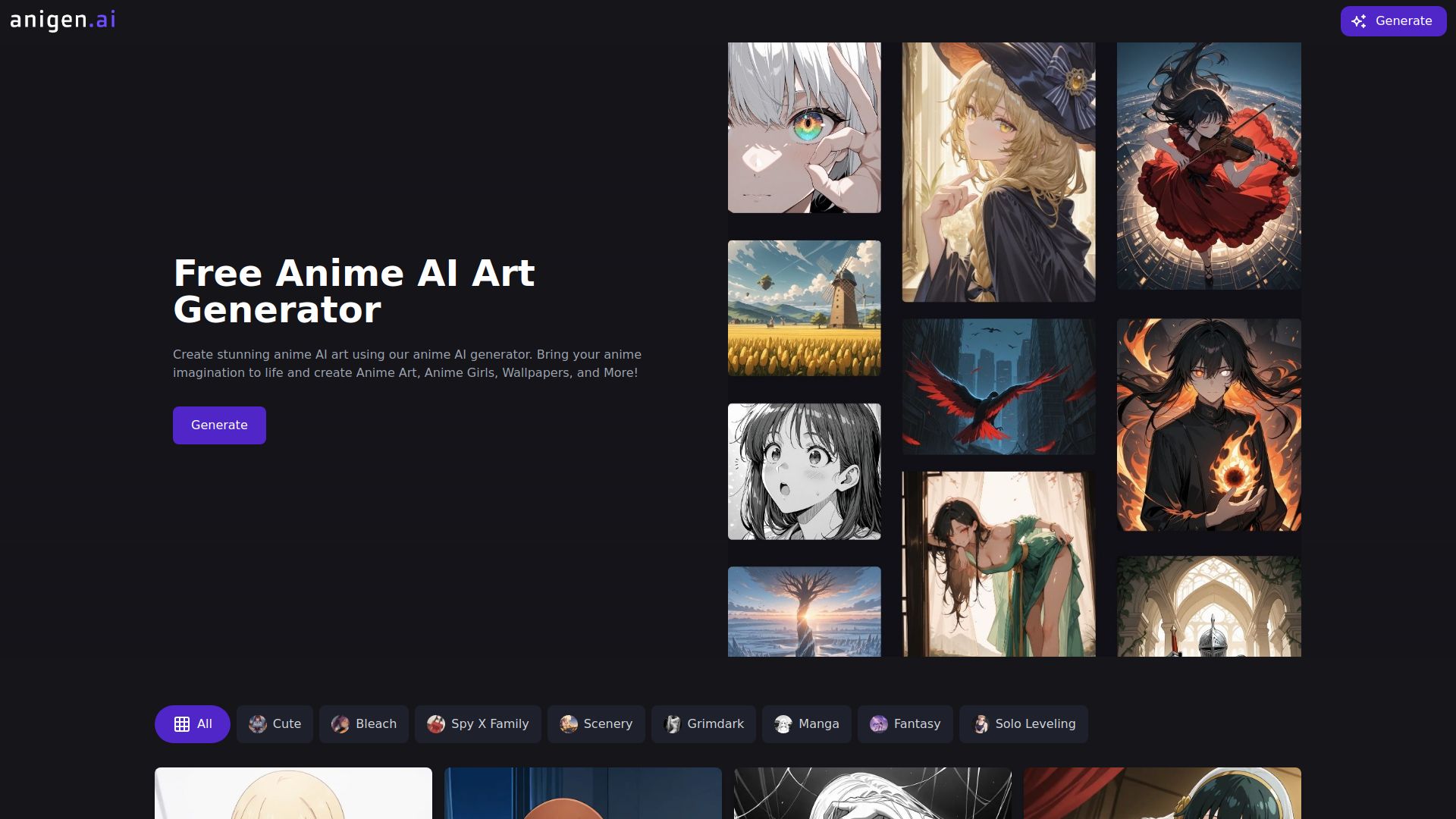The height and width of the screenshot is (819, 1456).
Task: View the fire-wielding dark-haired character image
Action: click(1209, 425)
